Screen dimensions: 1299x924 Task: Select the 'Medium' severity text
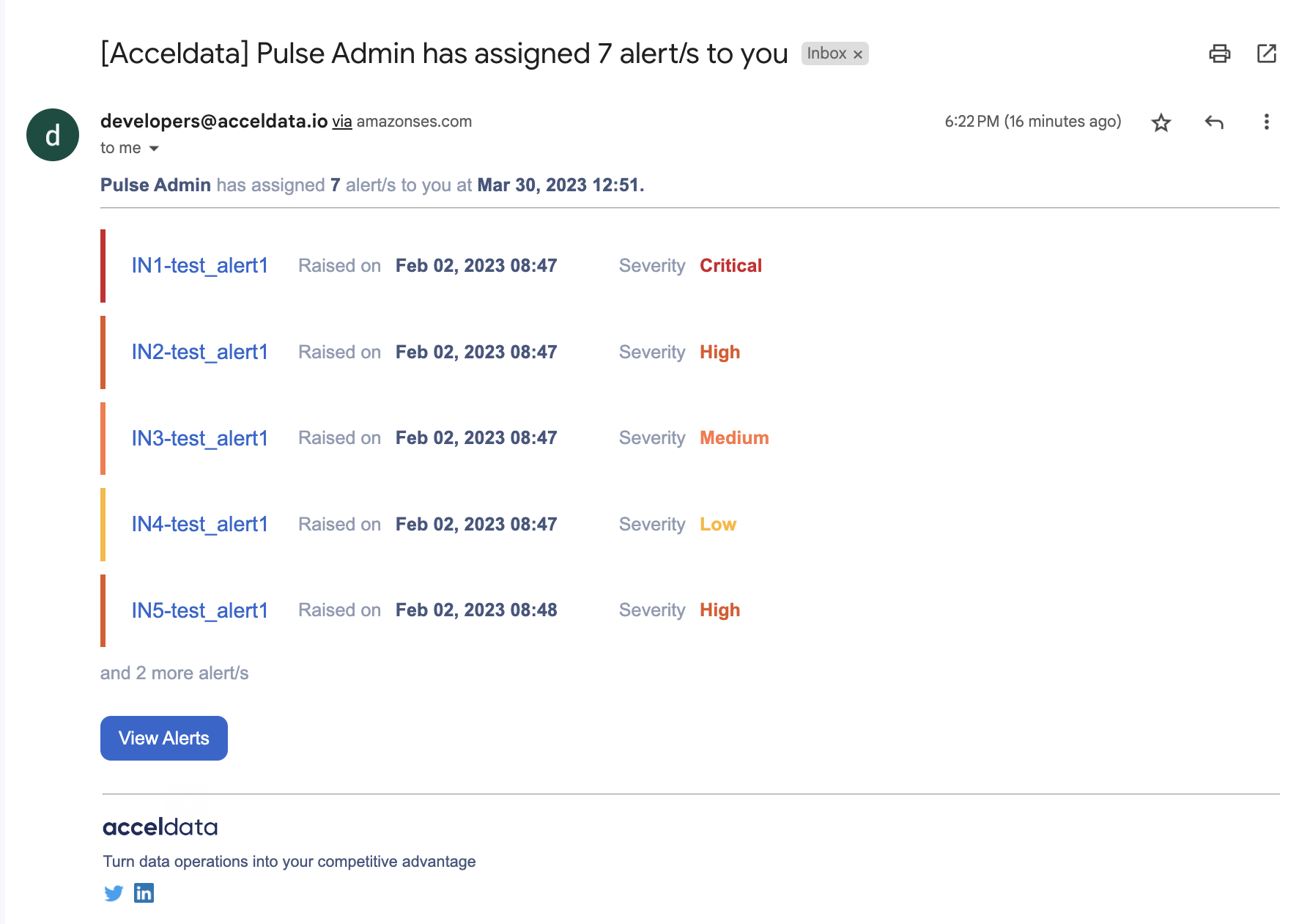[734, 437]
